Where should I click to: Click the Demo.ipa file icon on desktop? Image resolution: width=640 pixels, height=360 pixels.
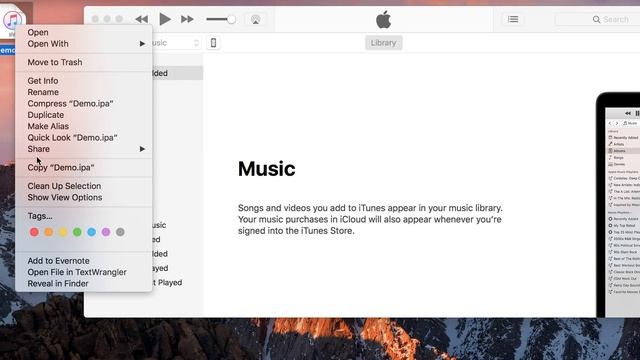12,20
